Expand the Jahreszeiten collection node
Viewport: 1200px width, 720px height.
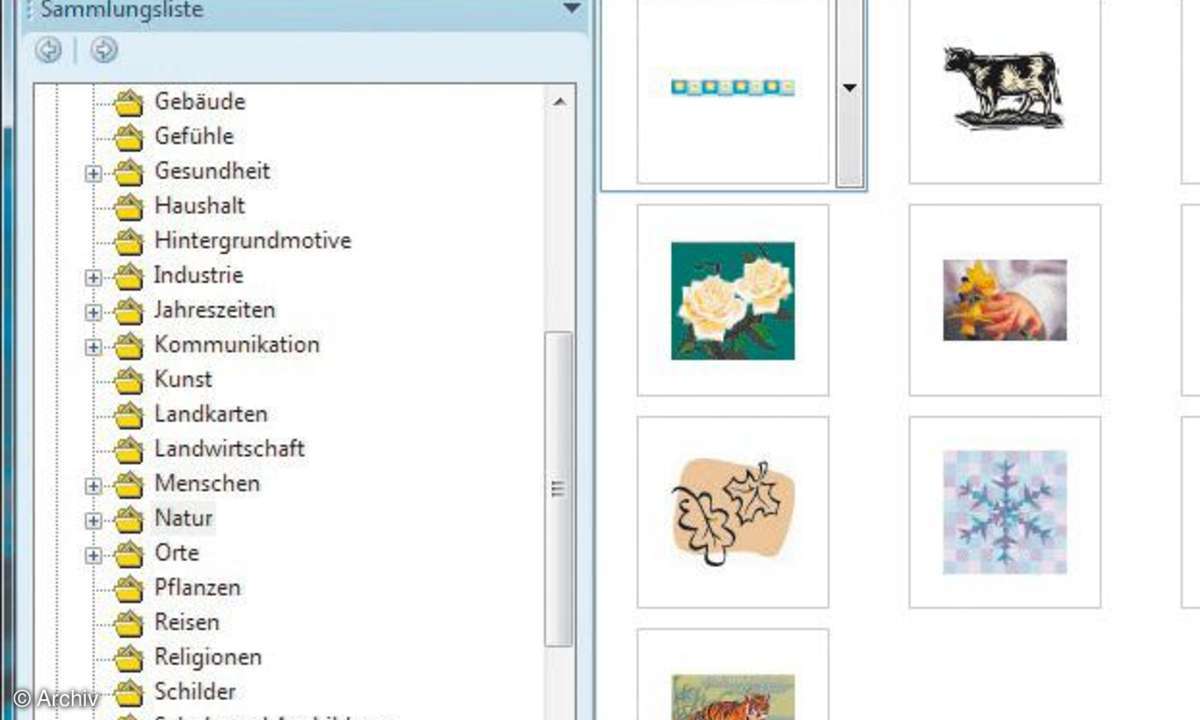94,312
